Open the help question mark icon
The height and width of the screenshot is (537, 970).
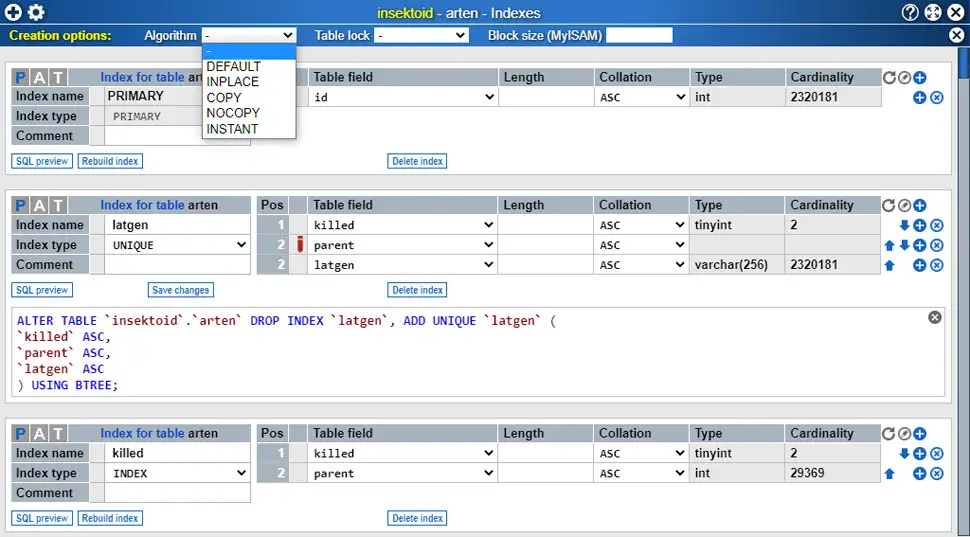point(910,12)
